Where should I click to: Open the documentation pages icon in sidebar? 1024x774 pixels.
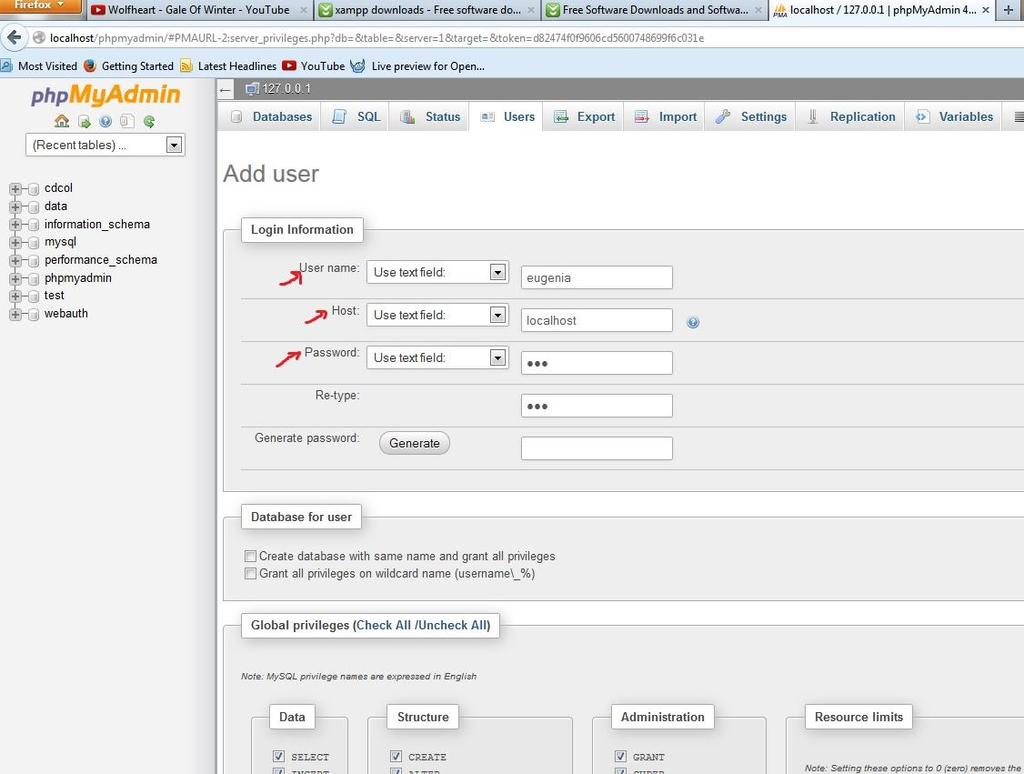coord(127,121)
